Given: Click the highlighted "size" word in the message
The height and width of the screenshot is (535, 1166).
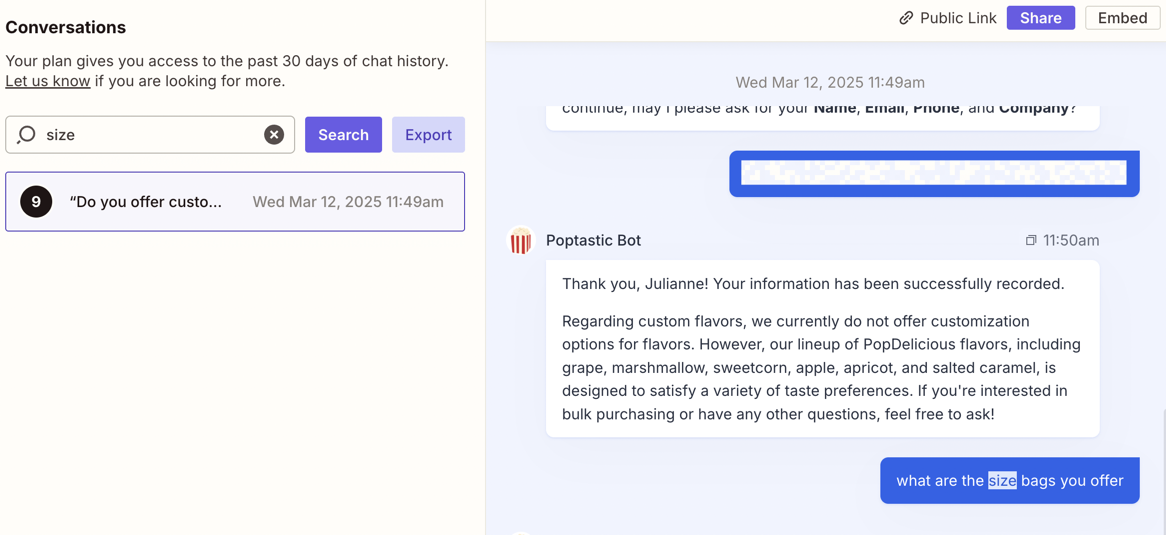Looking at the screenshot, I should coord(1002,480).
